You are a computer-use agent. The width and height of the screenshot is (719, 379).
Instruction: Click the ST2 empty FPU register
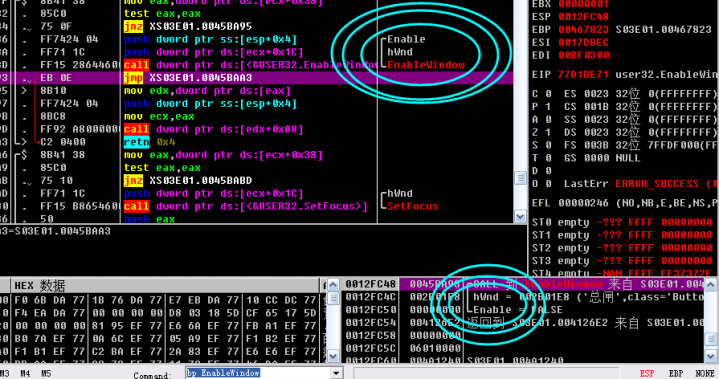tap(622, 248)
